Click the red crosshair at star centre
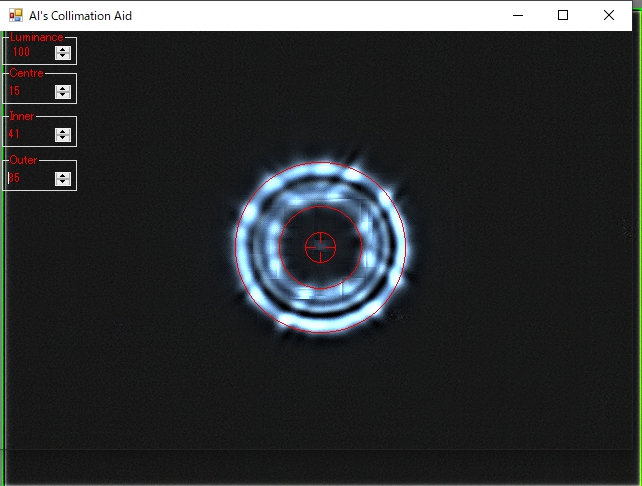The image size is (642, 486). coord(321,247)
